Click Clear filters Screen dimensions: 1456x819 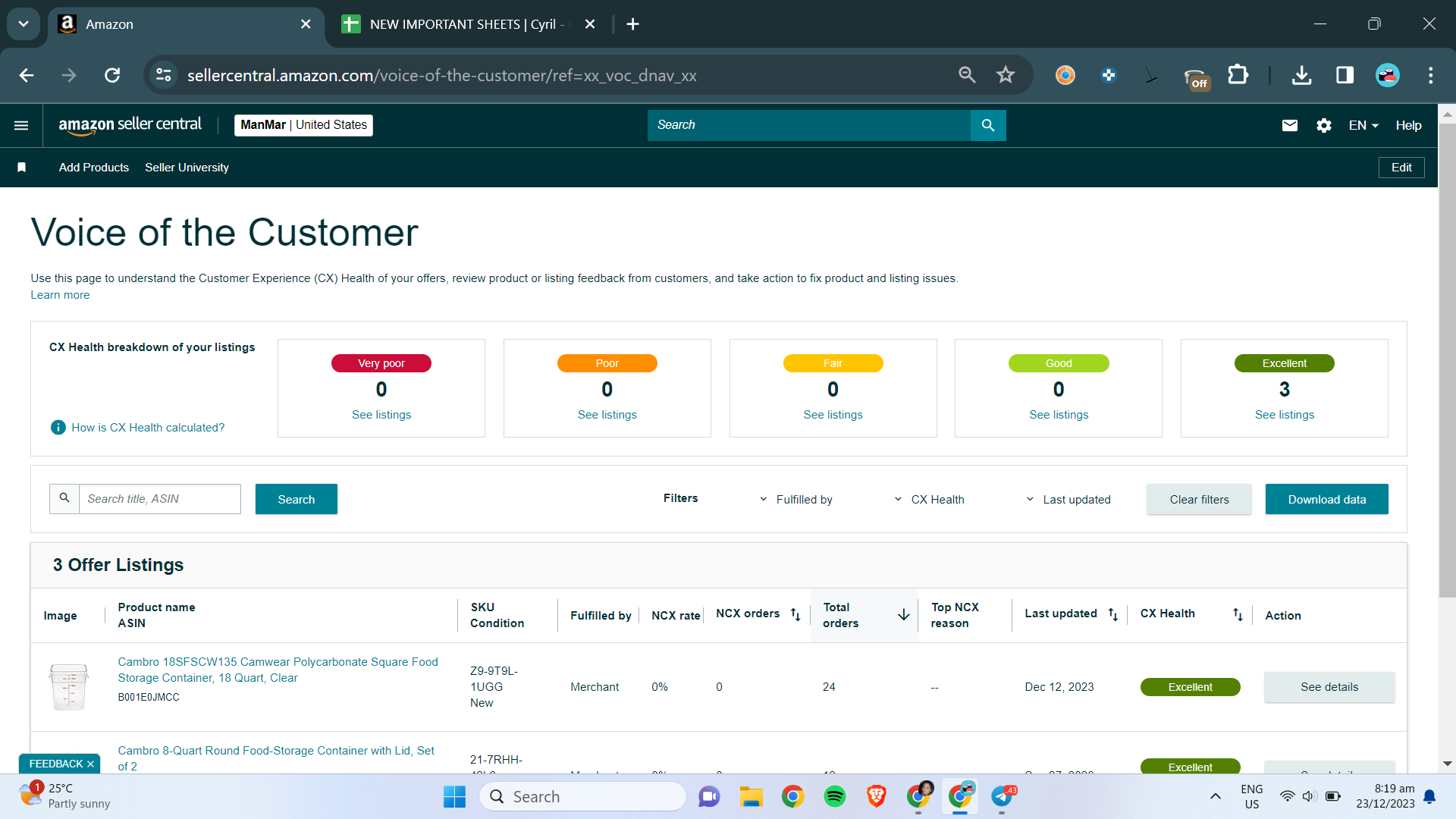(x=1199, y=499)
